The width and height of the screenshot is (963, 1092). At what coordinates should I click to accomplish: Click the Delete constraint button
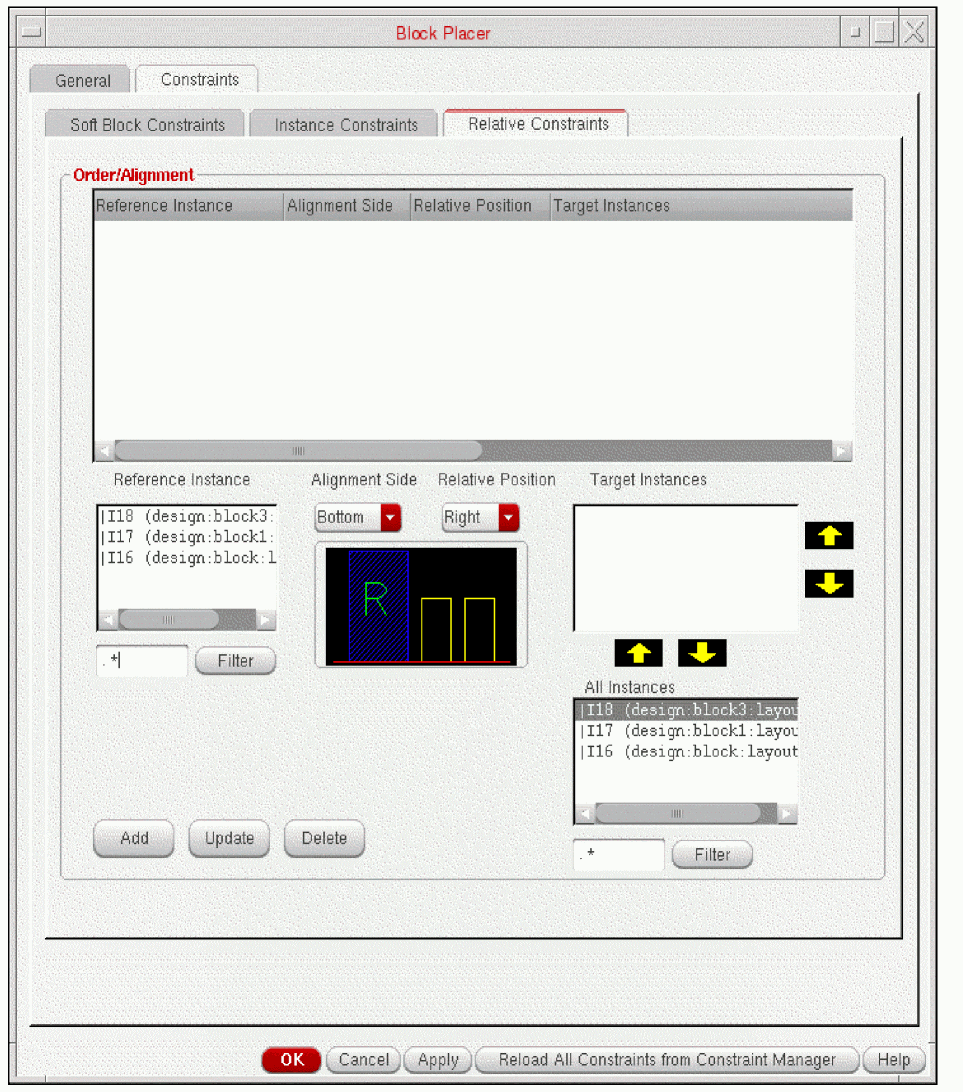coord(324,838)
